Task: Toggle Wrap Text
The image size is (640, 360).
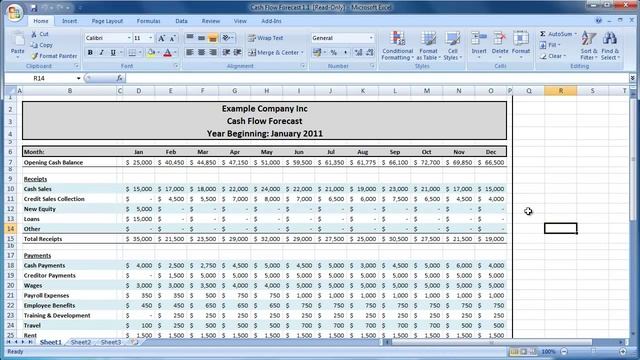Action: tap(265, 38)
